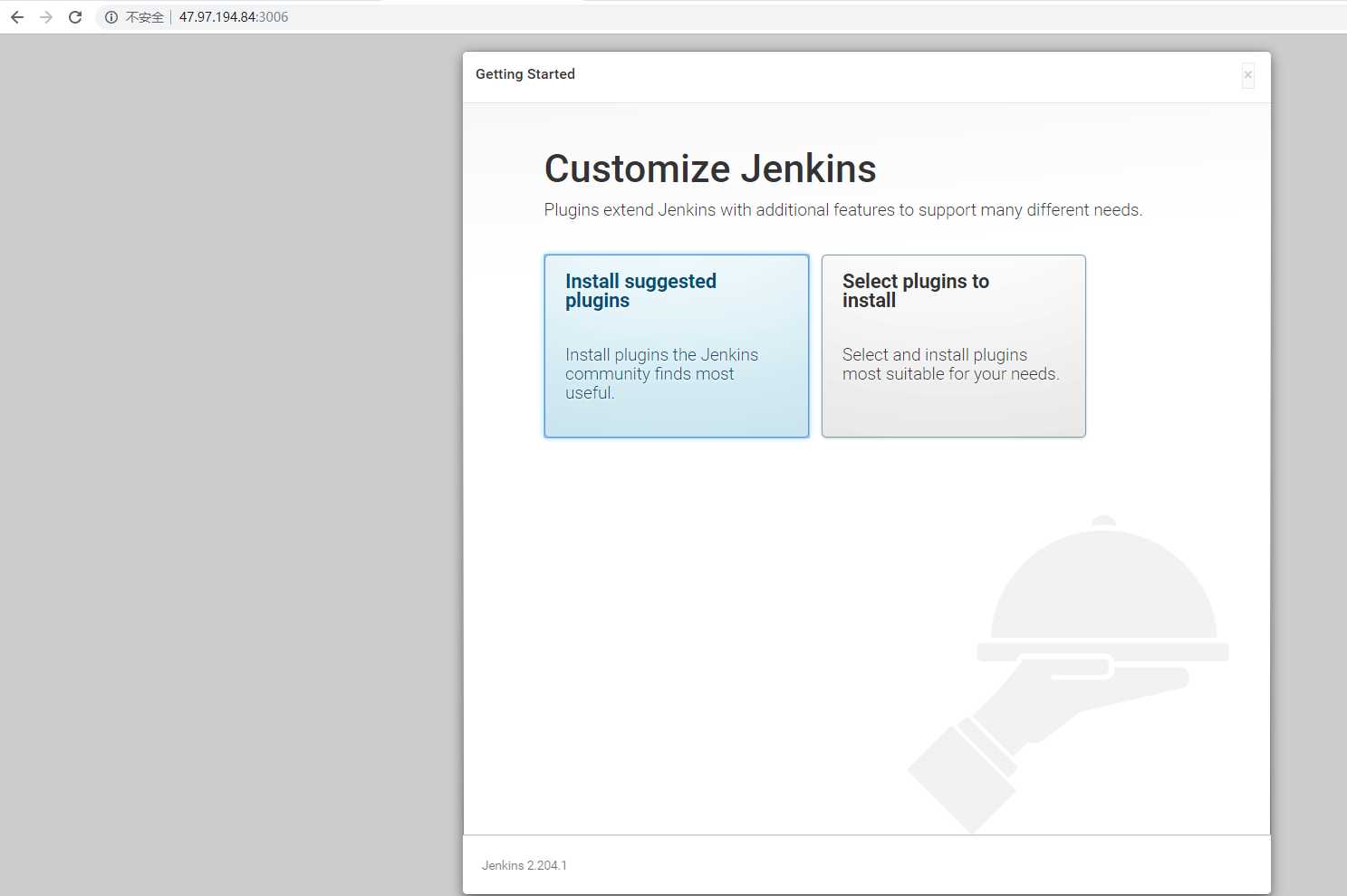Choose Select plugins to install card
Image resolution: width=1347 pixels, height=896 pixels.
[953, 346]
